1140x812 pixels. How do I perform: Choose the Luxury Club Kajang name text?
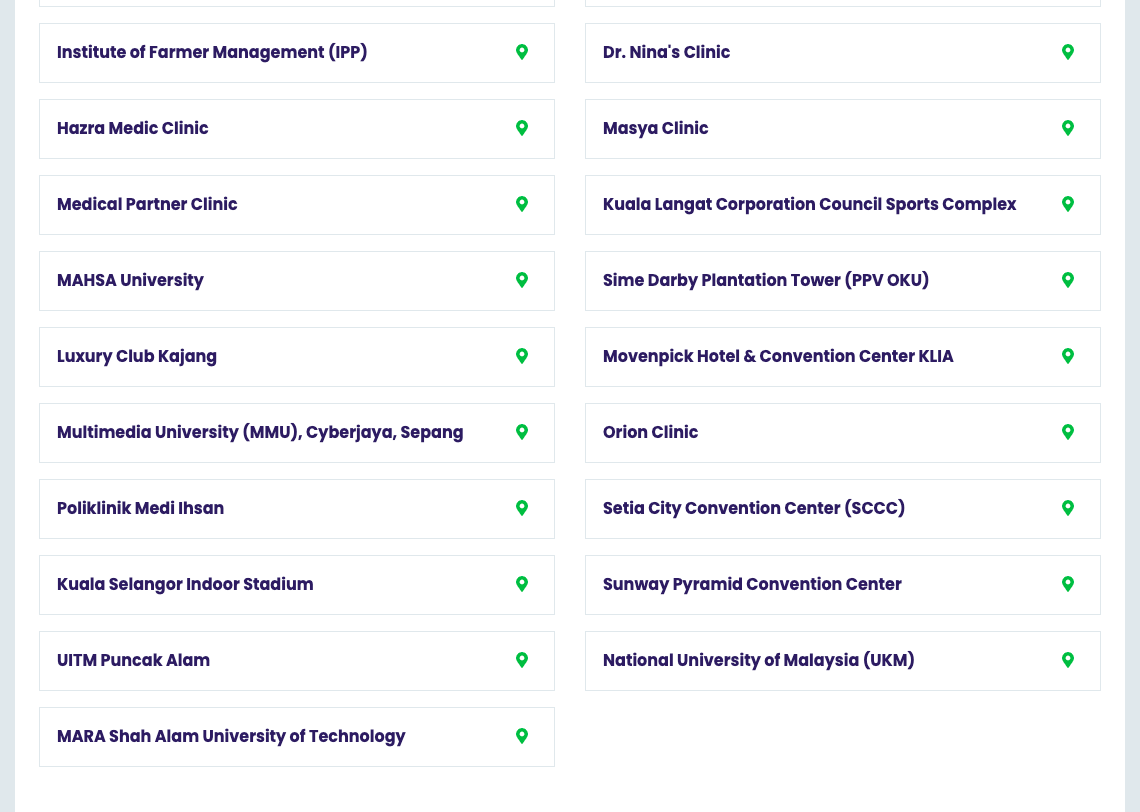(137, 357)
